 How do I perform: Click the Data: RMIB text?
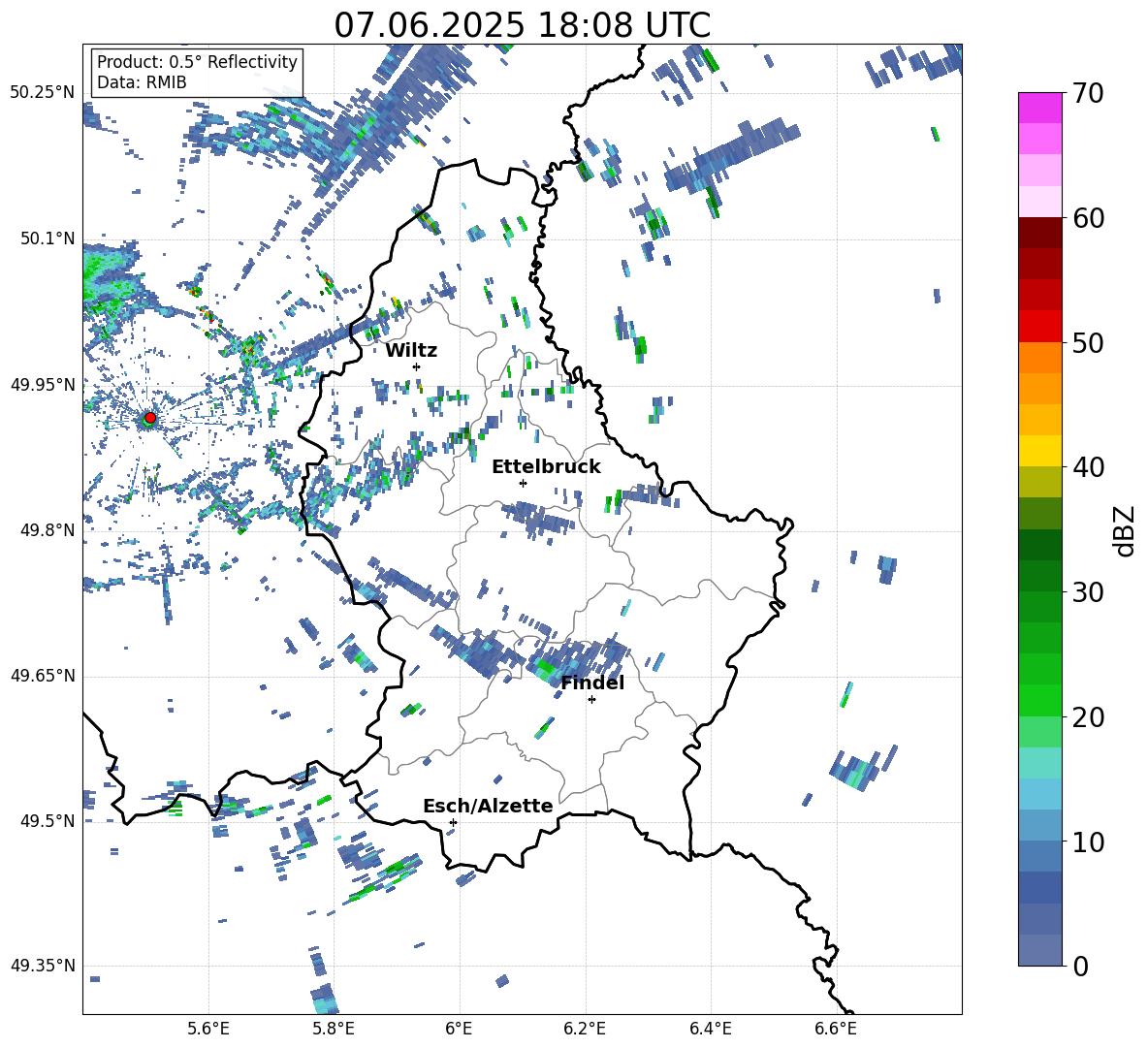(142, 82)
